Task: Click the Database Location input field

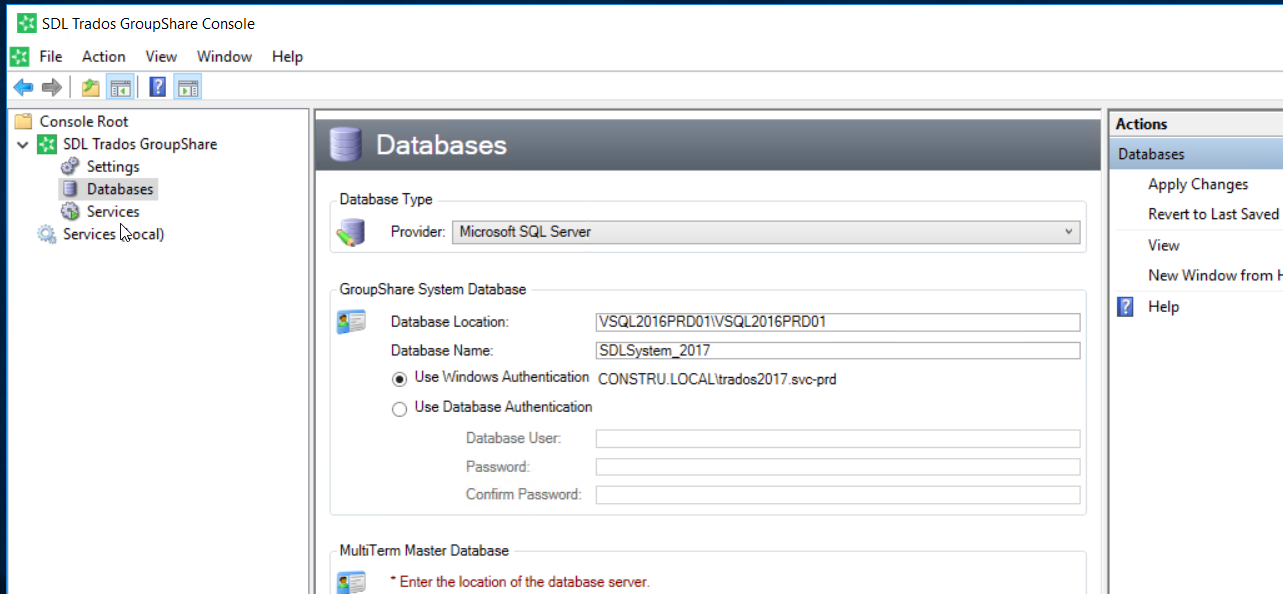Action: click(x=838, y=322)
